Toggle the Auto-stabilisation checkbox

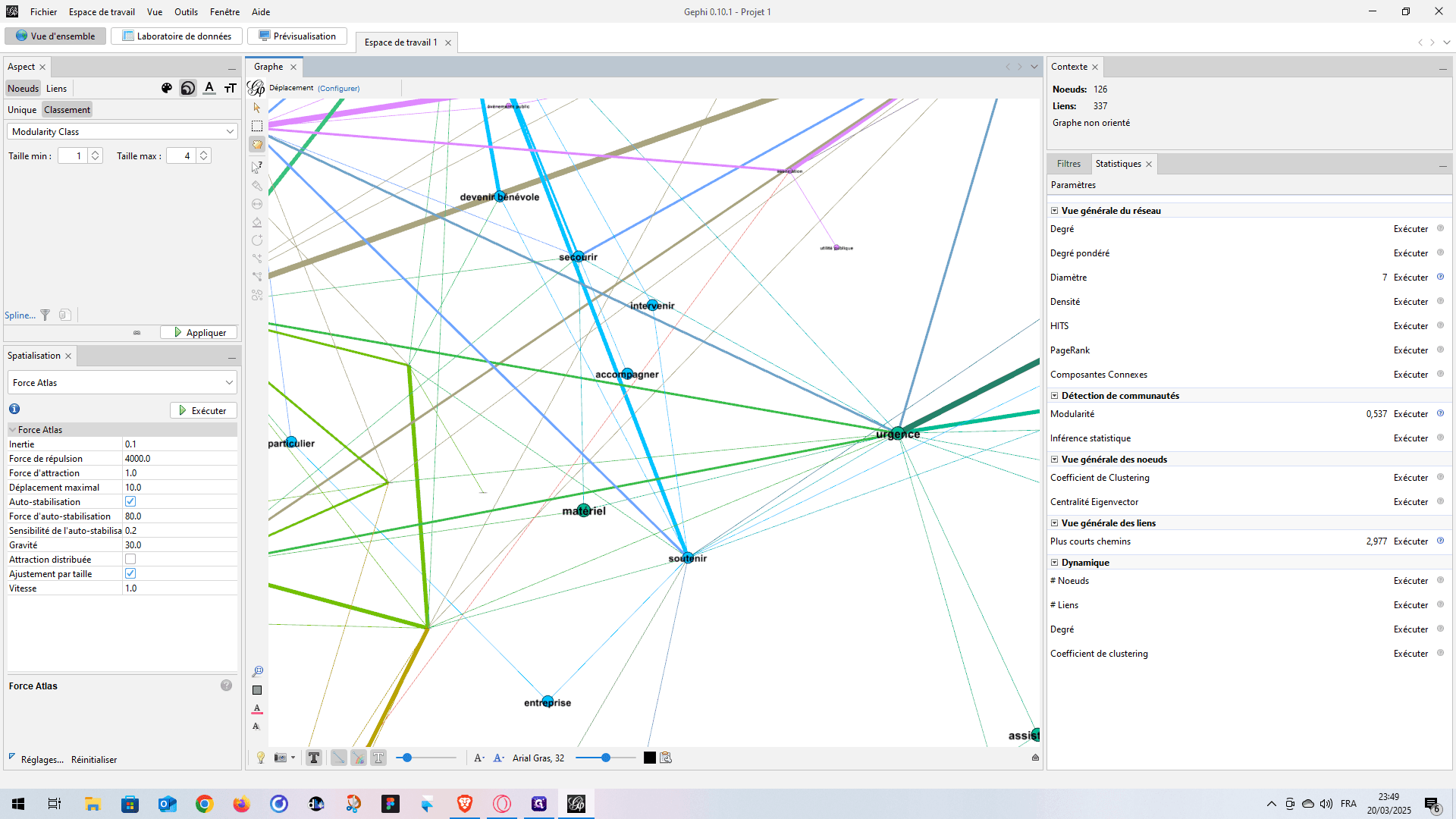click(130, 501)
